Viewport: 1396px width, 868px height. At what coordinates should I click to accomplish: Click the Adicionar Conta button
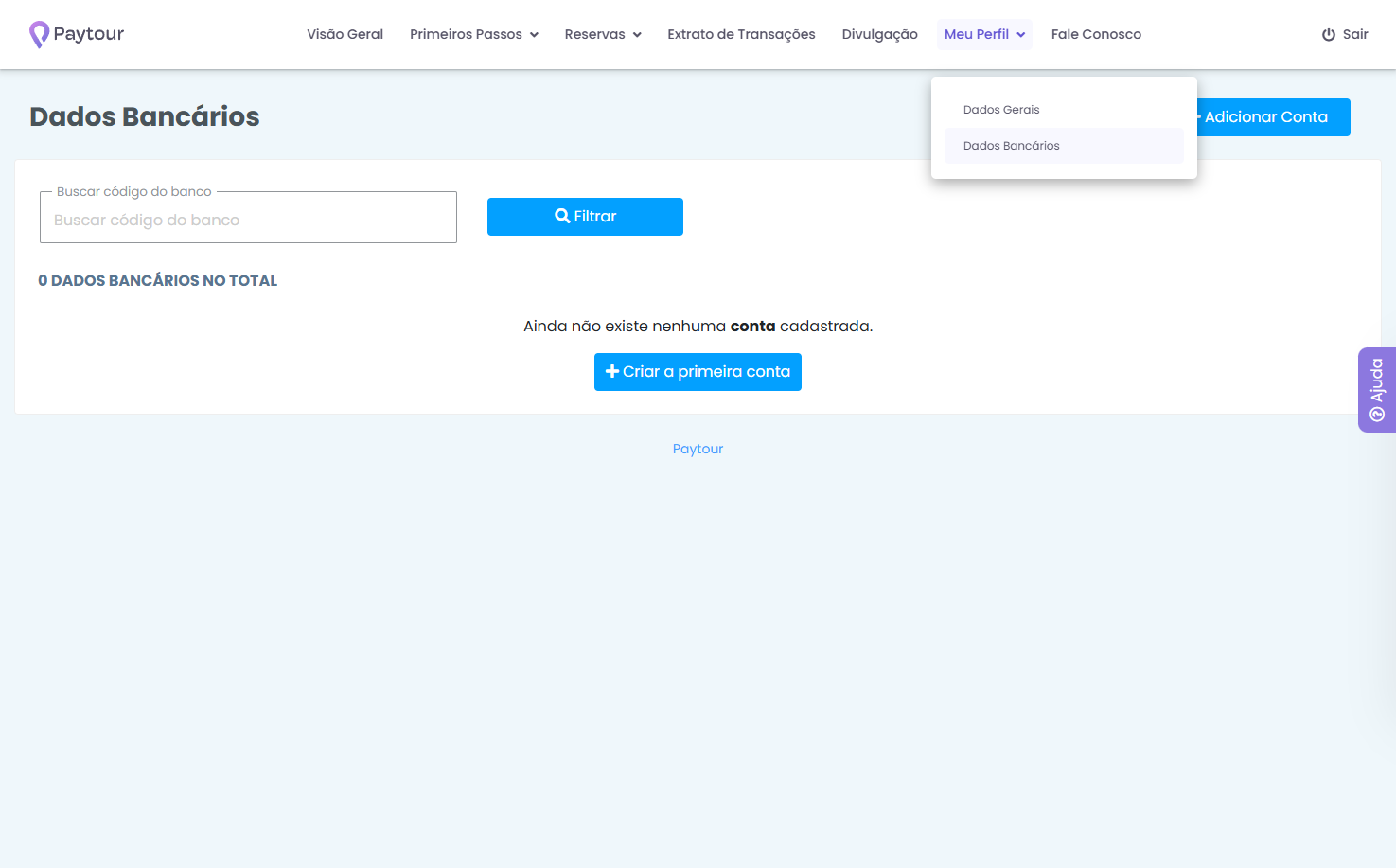tap(1273, 117)
